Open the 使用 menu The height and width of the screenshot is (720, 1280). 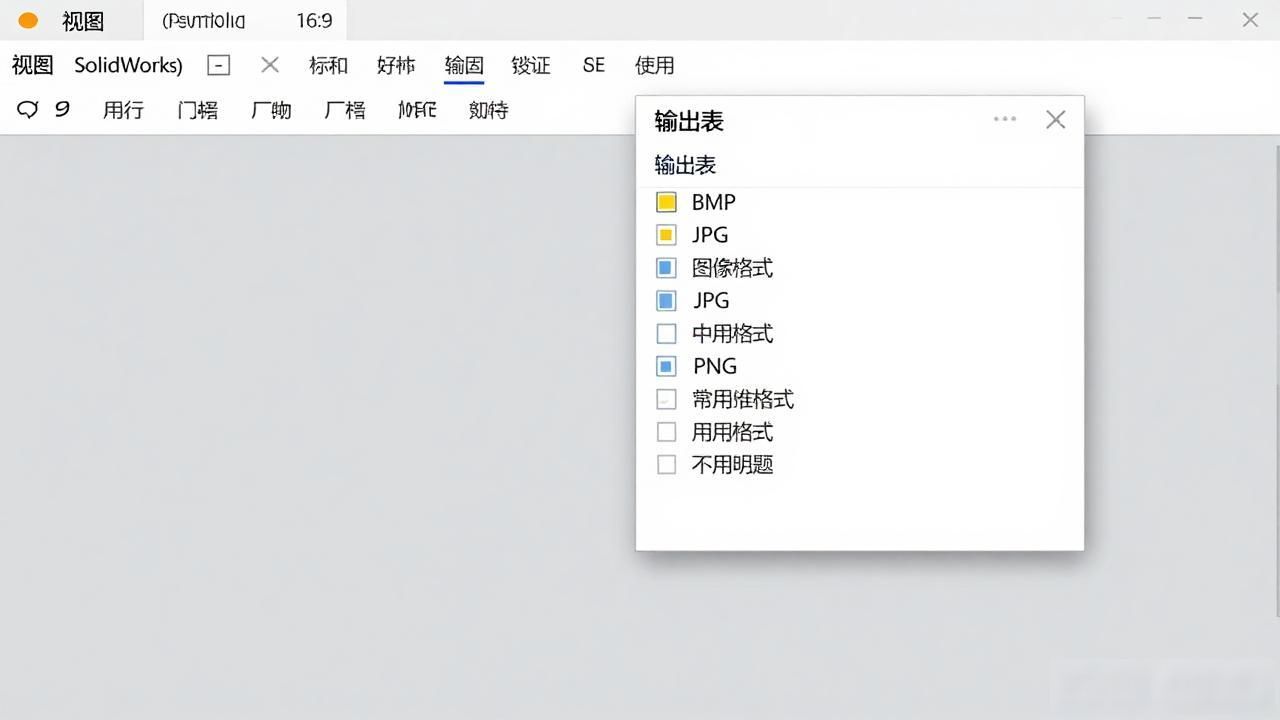click(654, 65)
